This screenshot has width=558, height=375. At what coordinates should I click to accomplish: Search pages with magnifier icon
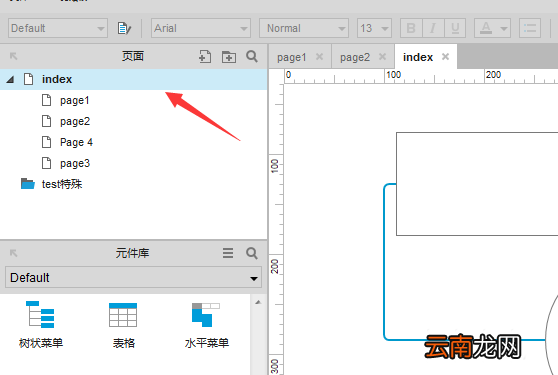(252, 56)
